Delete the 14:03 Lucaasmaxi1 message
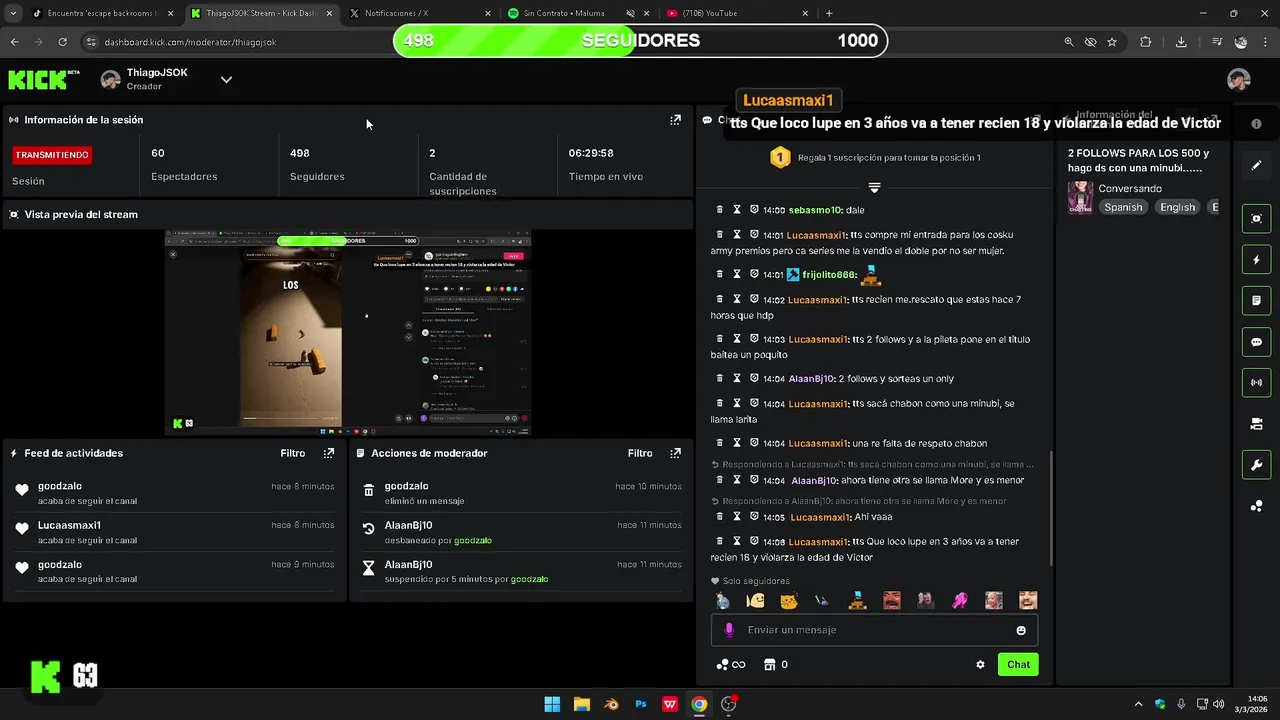The width and height of the screenshot is (1280, 720). (719, 339)
